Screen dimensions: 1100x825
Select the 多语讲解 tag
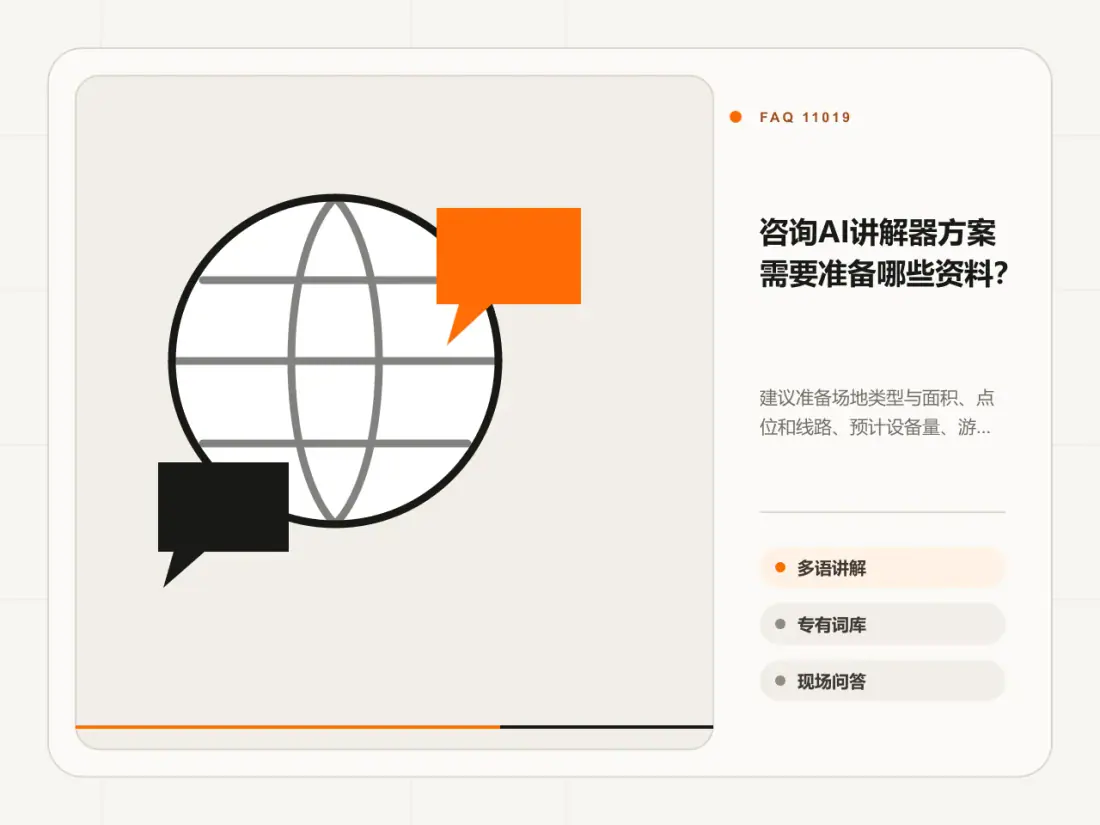tap(882, 568)
